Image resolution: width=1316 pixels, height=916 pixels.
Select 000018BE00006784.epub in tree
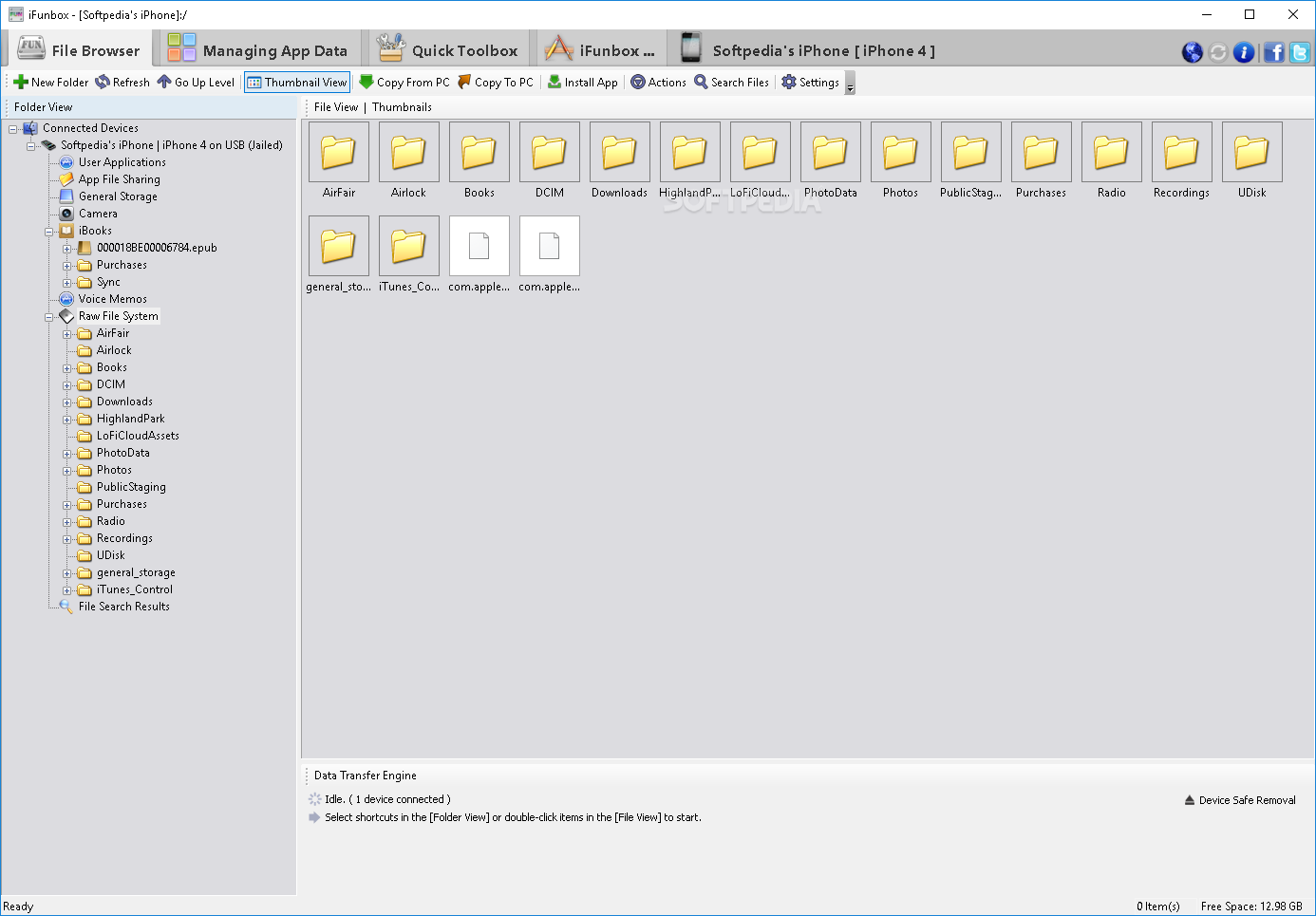[x=157, y=248]
